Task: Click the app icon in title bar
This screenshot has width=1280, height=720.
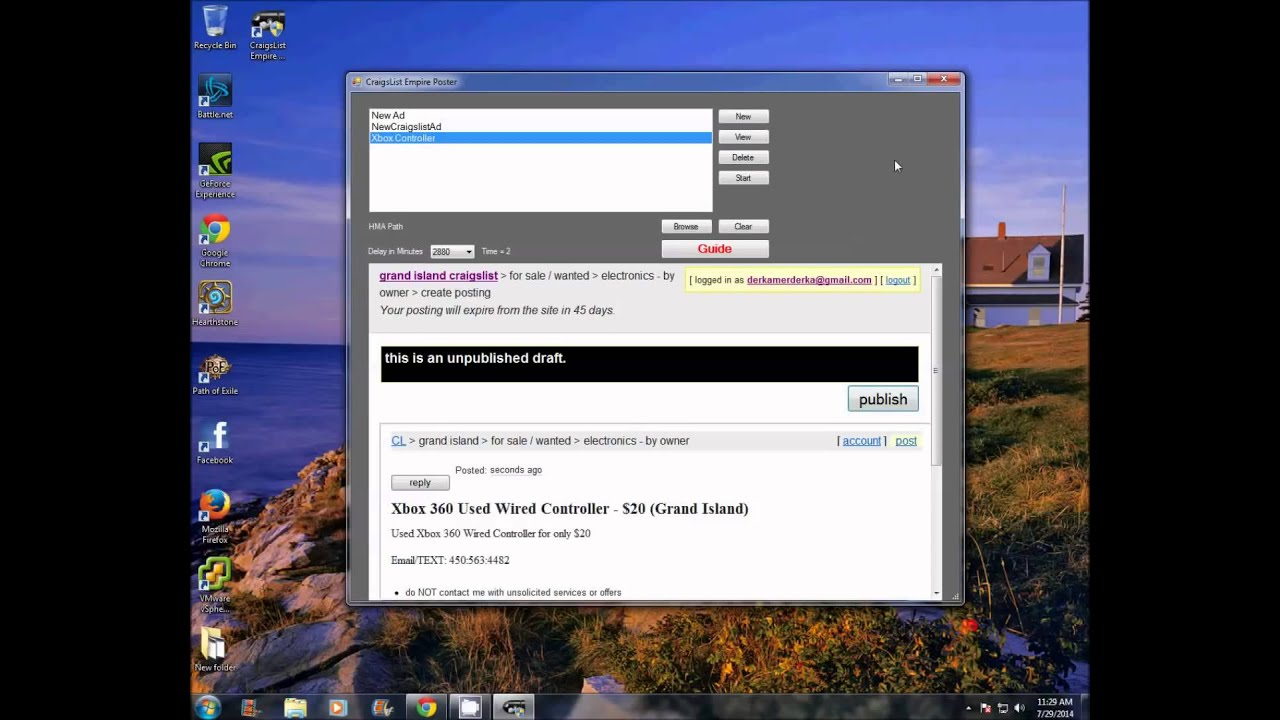Action: click(357, 82)
